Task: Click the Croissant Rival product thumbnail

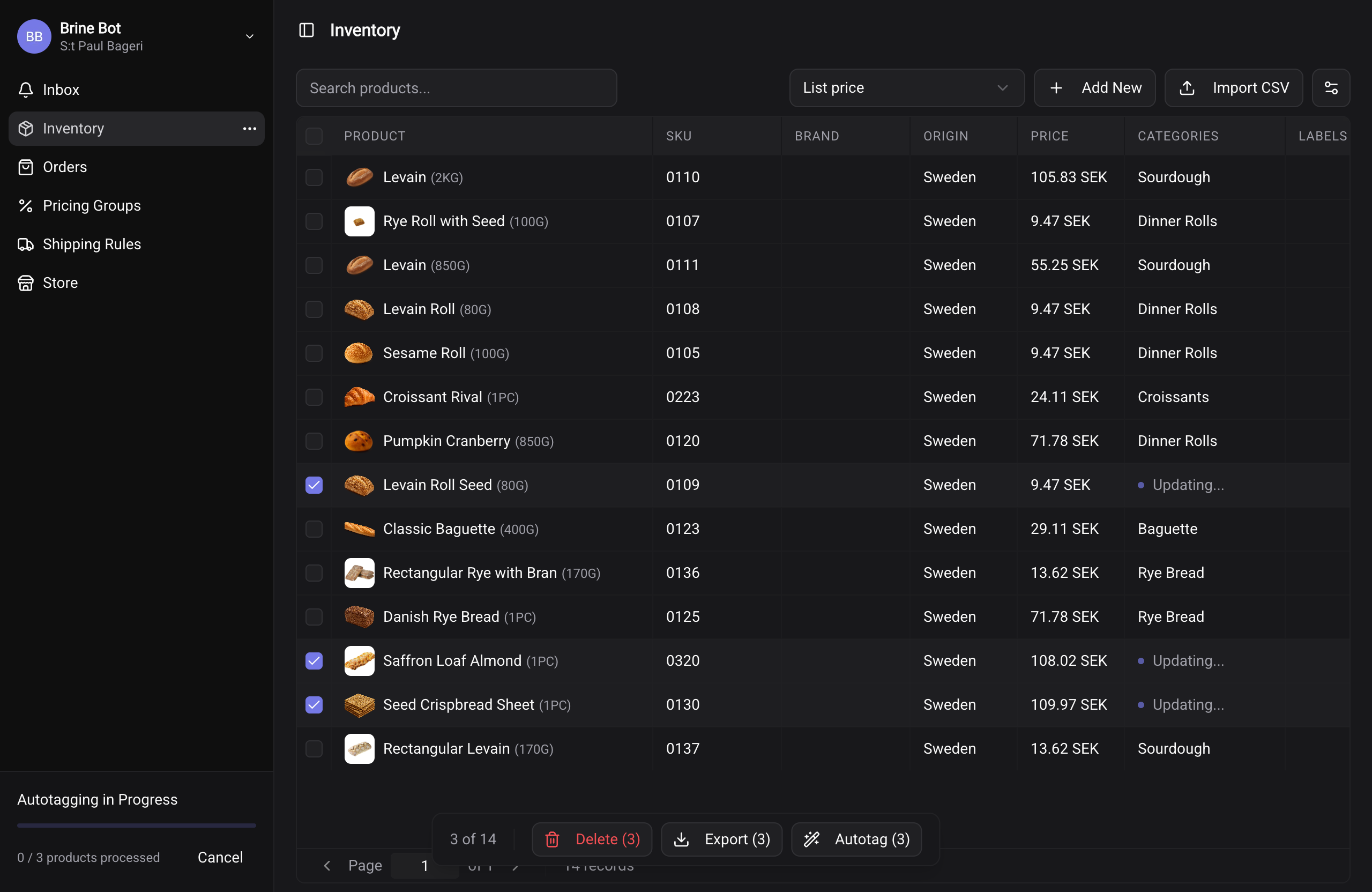Action: 359,397
